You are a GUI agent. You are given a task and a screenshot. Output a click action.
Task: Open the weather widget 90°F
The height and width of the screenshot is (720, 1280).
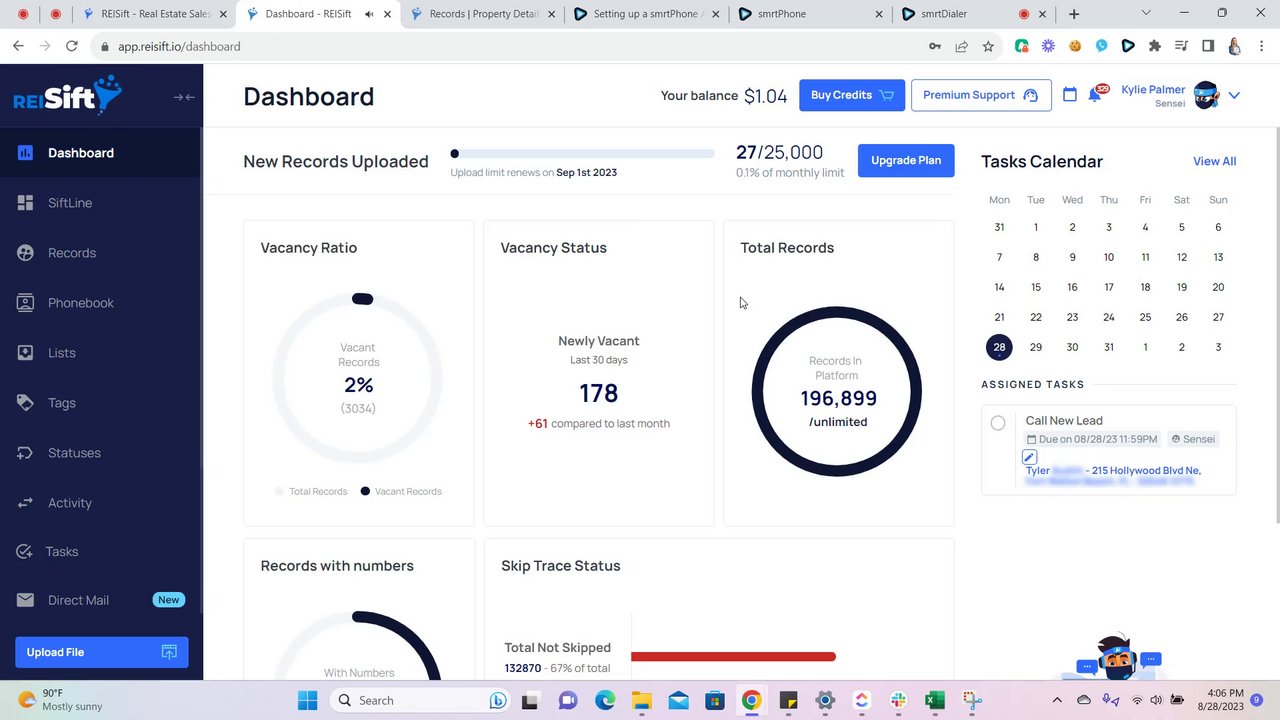[62, 700]
